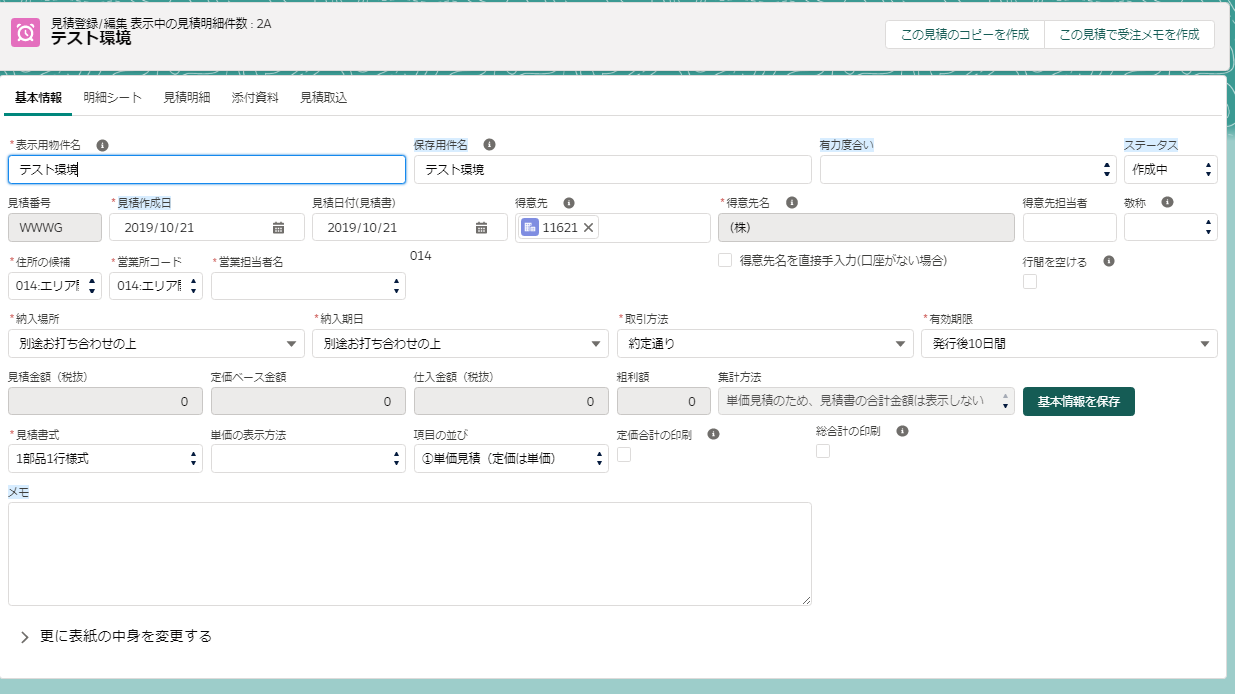The height and width of the screenshot is (694, 1235).
Task: Toggle 総合計の印刷 checkbox
Action: tap(823, 451)
